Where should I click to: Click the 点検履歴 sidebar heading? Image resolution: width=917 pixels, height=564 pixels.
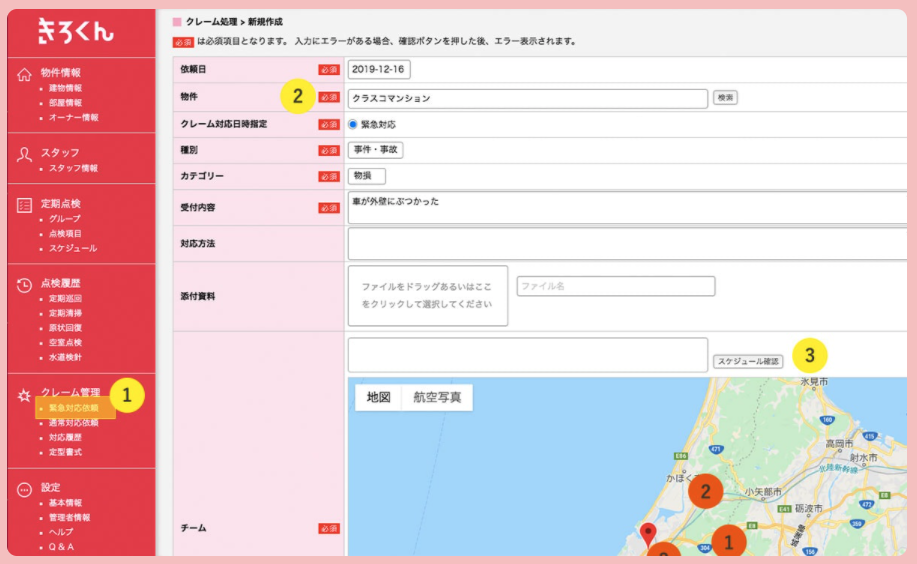(61, 283)
